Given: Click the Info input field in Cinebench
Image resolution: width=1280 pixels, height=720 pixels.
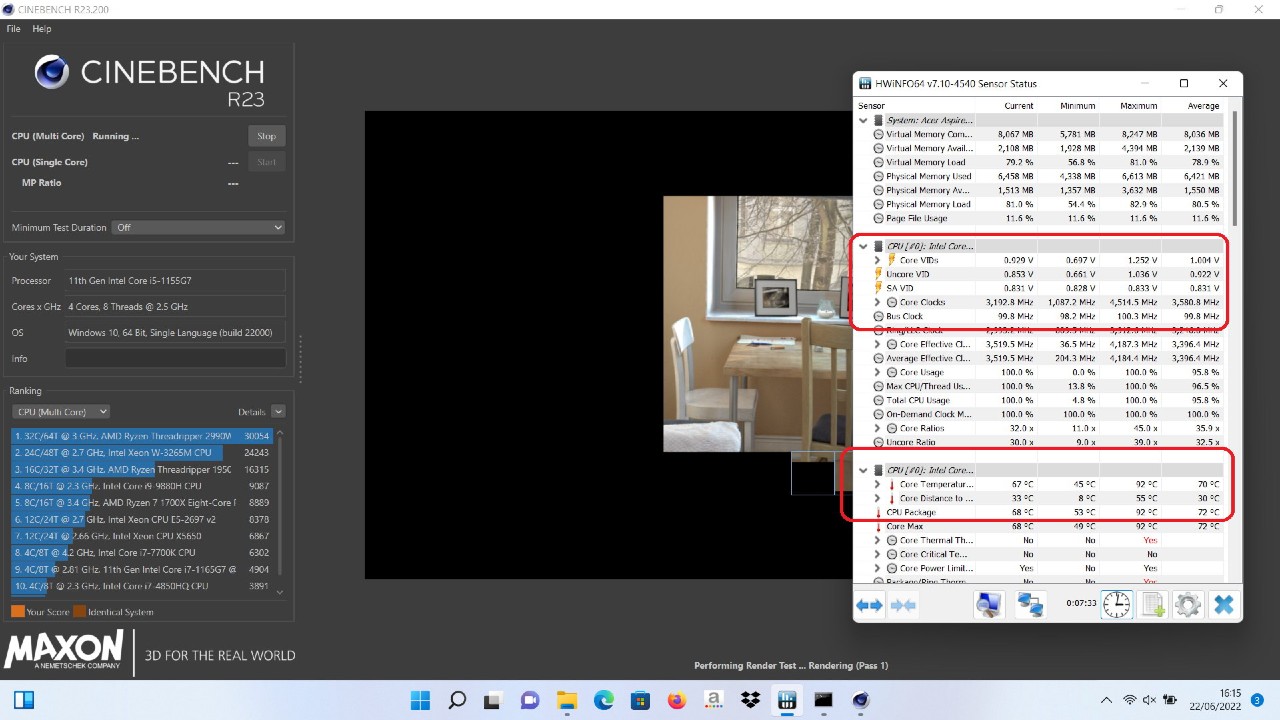Looking at the screenshot, I should tap(176, 358).
